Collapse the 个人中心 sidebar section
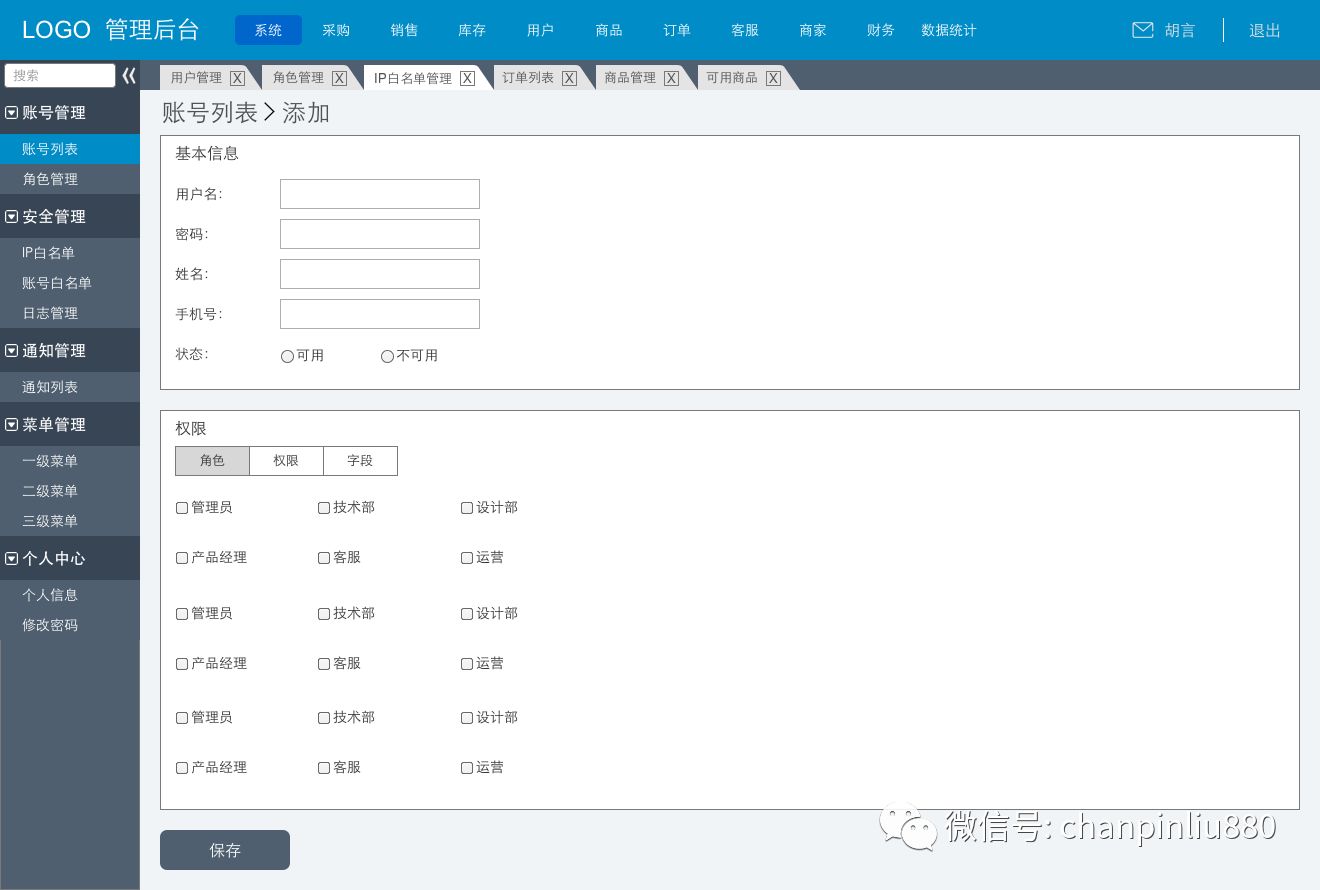The height and width of the screenshot is (890, 1320). point(12,558)
